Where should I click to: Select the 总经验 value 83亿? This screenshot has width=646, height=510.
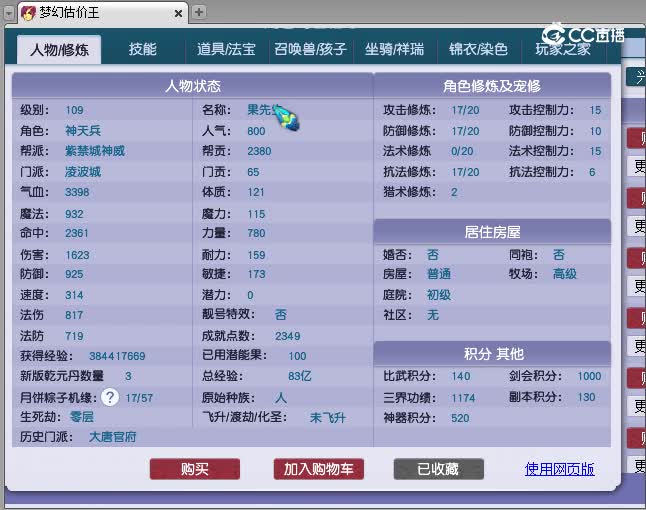300,376
